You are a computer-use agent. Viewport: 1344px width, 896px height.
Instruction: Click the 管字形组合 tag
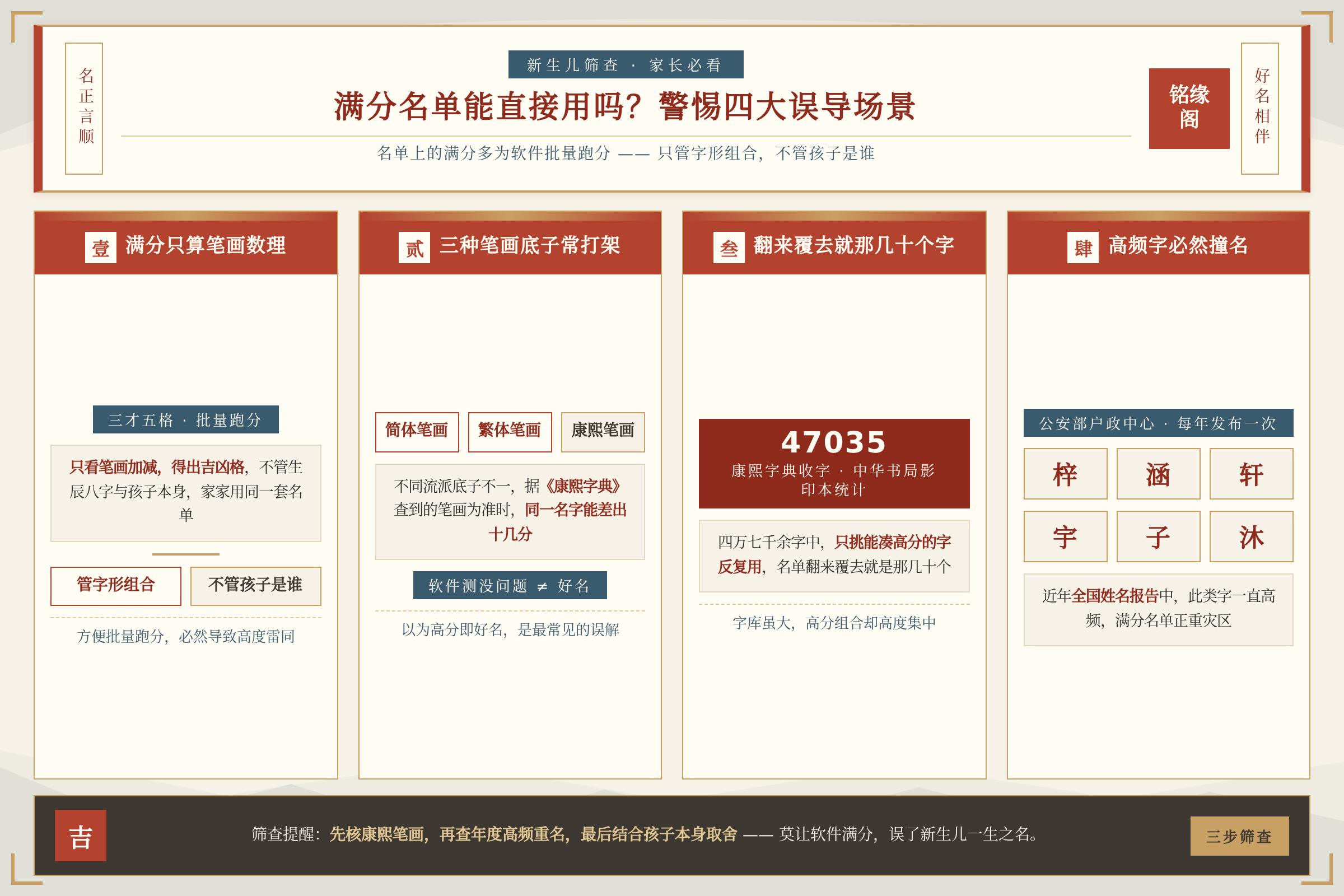(x=116, y=586)
